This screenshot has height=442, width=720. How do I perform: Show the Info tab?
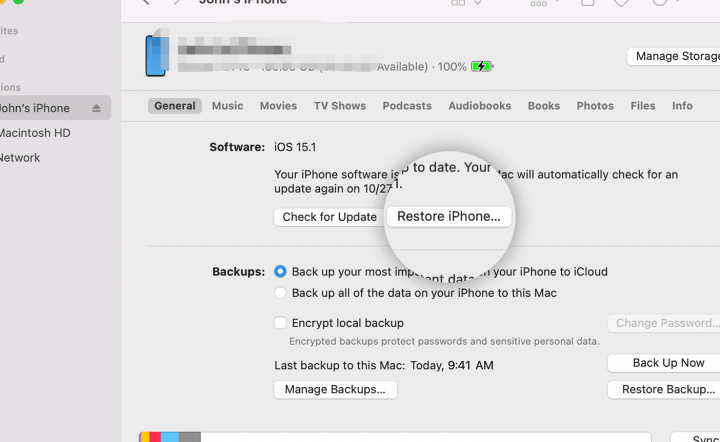click(x=682, y=106)
